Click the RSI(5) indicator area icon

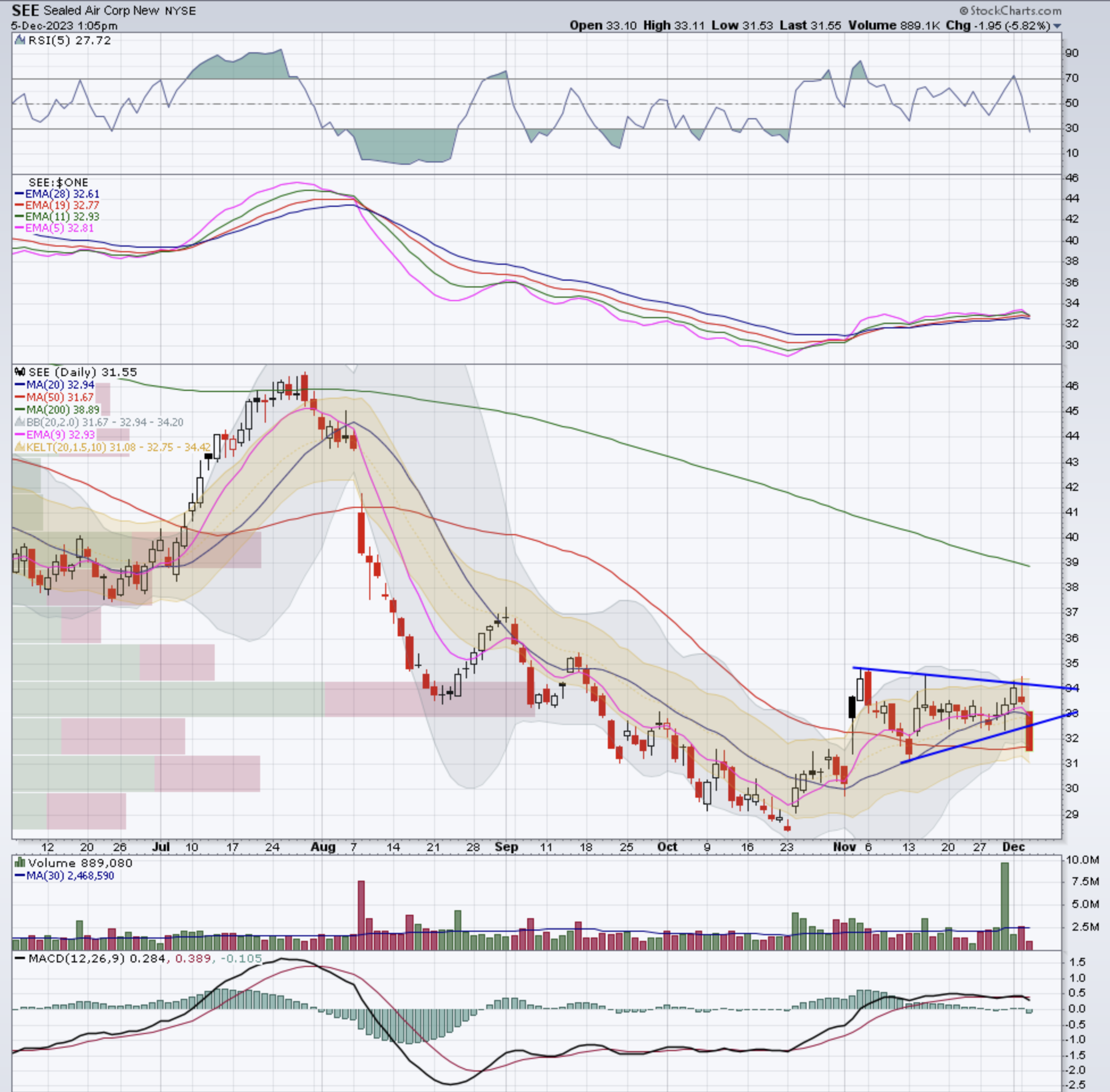(20, 40)
